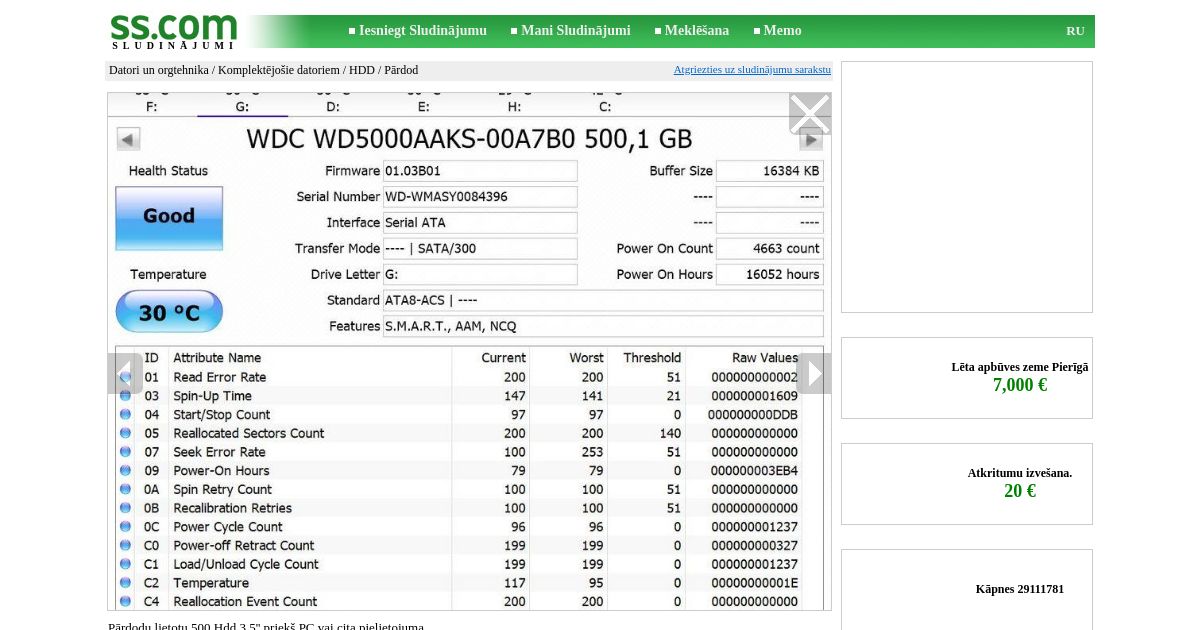Click the Serial Number field WD-WMASY0084396
The image size is (1200, 630).
(x=480, y=197)
